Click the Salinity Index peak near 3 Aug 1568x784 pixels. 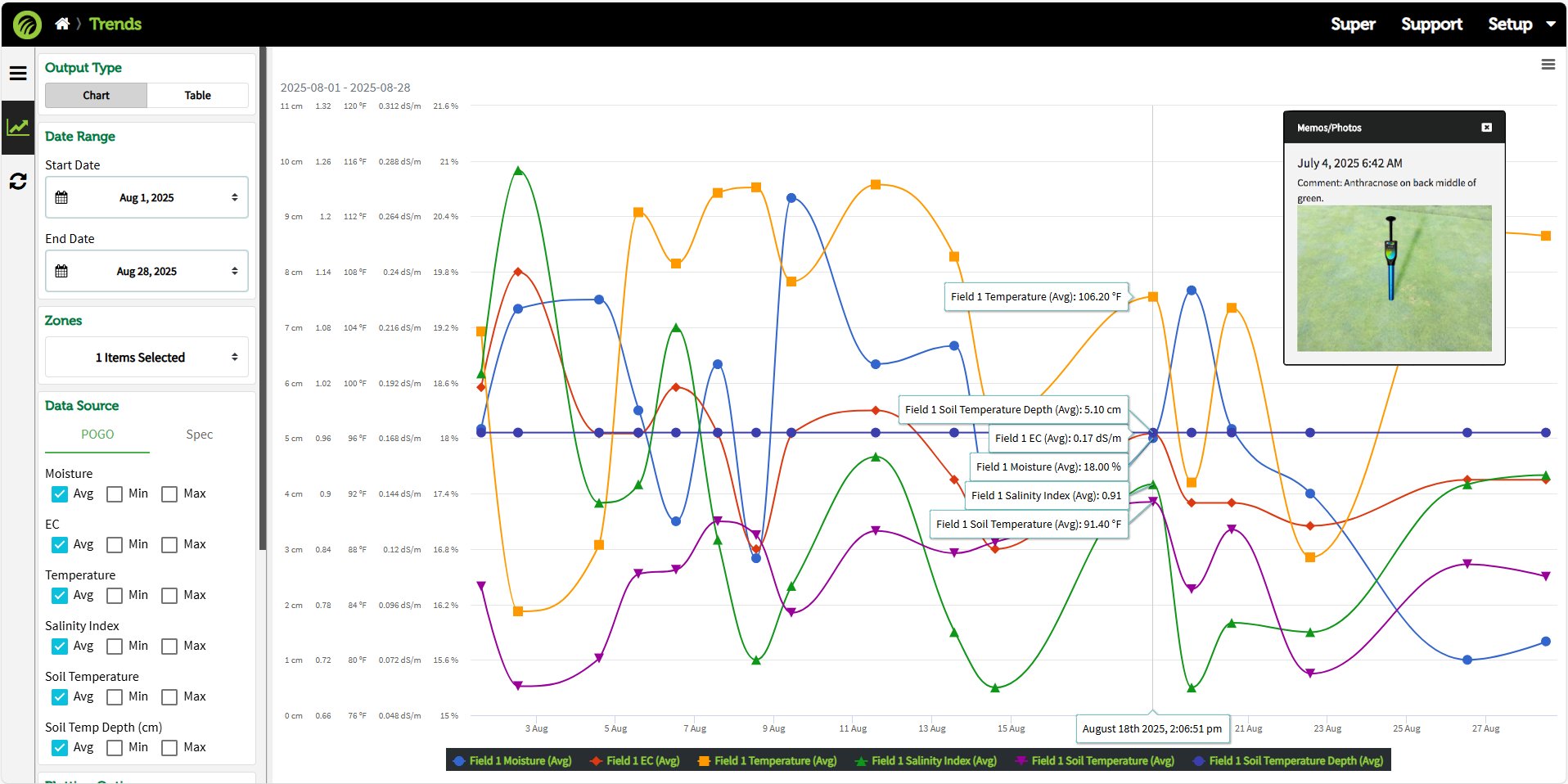pos(518,171)
